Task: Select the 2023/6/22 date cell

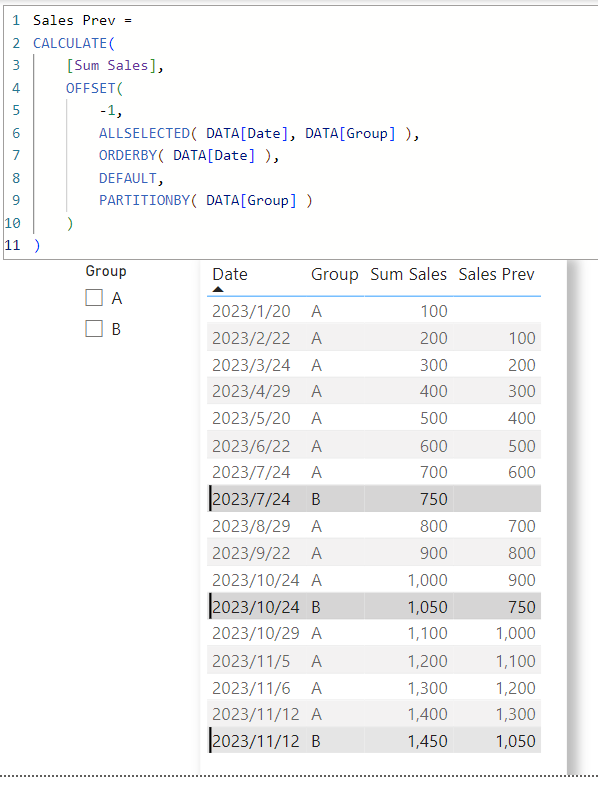Action: [251, 446]
